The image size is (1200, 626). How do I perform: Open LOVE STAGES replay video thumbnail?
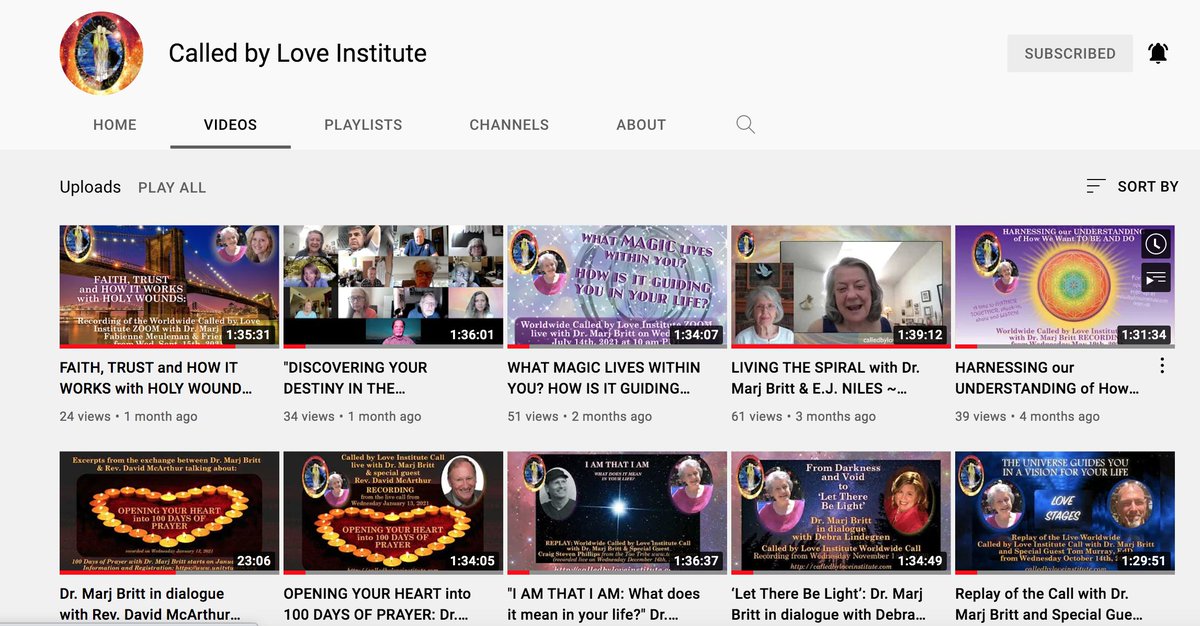[x=1065, y=512]
